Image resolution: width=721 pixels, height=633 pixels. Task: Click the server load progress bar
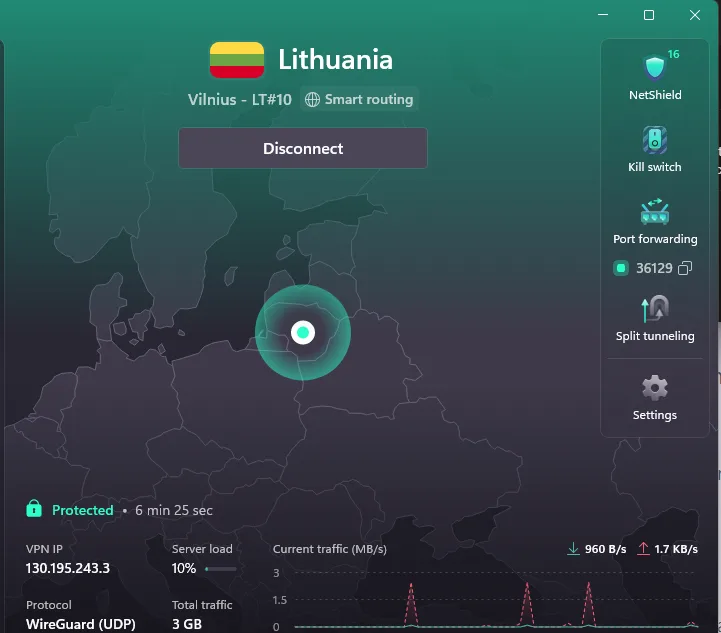pyautogui.click(x=221, y=569)
